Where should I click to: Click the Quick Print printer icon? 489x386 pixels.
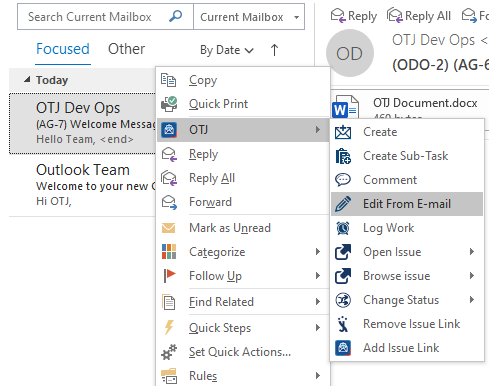169,104
